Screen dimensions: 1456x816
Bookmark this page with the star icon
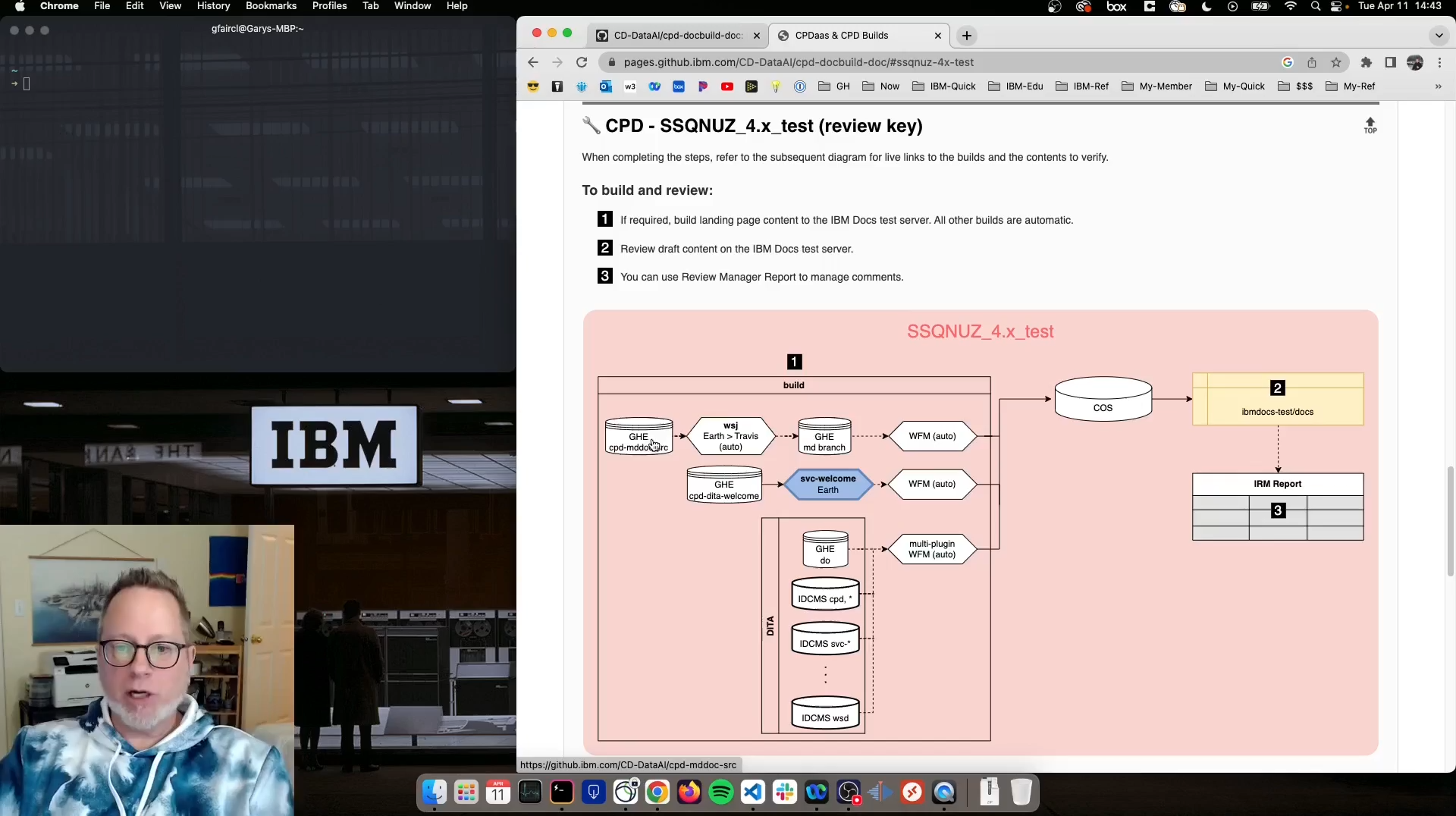pyautogui.click(x=1336, y=62)
